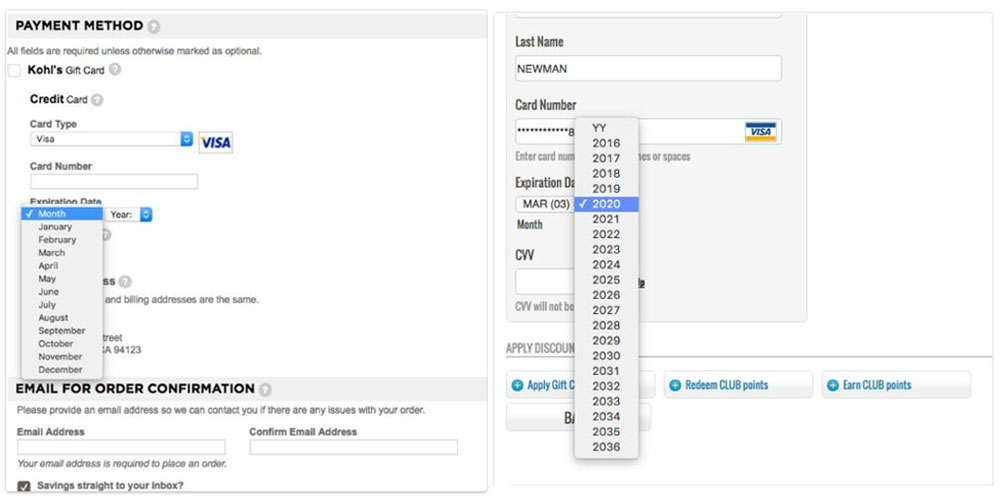
Task: Click the Visa logo inside the masked card number field
Action: pyautogui.click(x=760, y=131)
